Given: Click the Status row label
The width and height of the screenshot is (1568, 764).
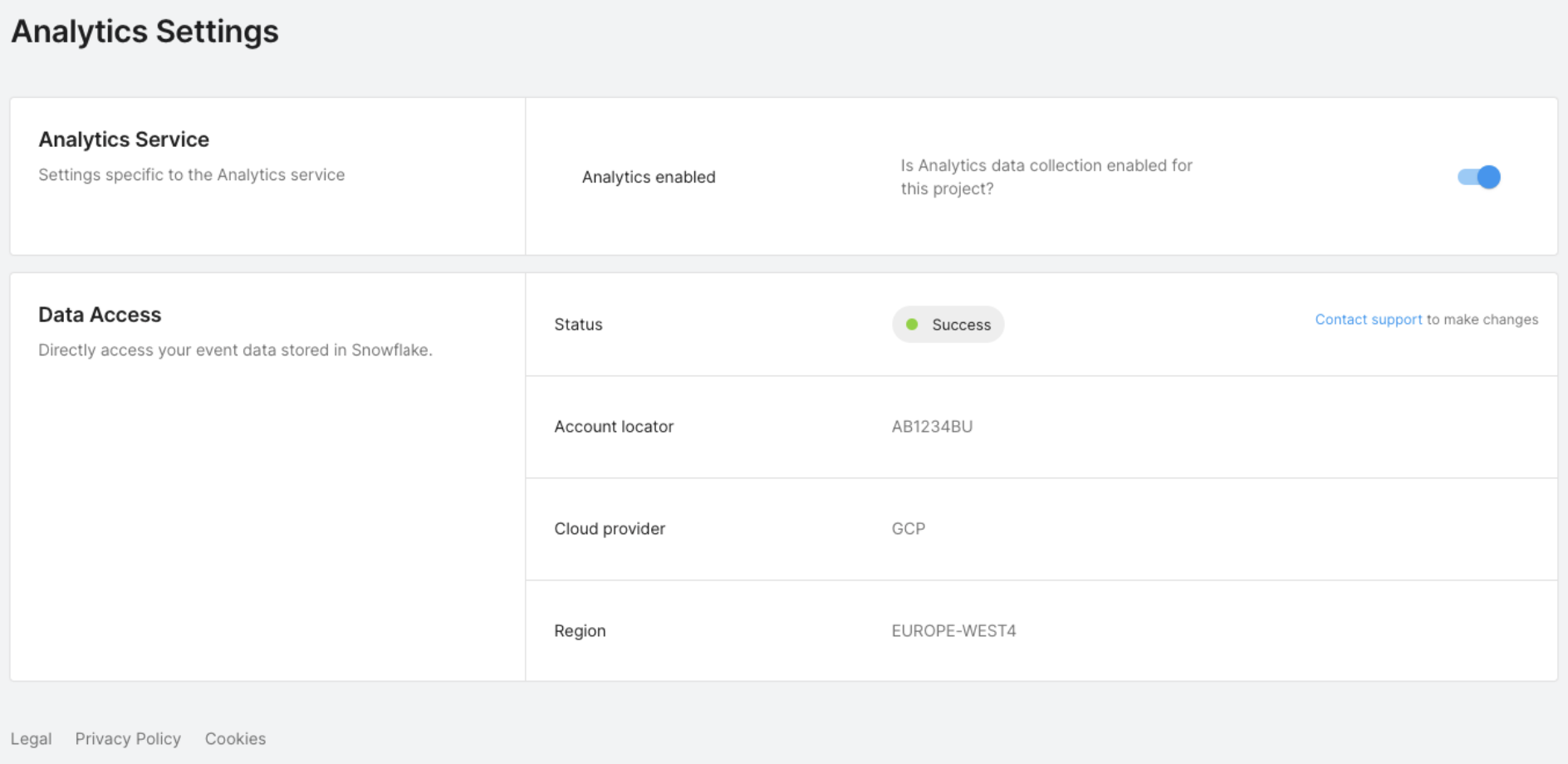Looking at the screenshot, I should point(578,325).
